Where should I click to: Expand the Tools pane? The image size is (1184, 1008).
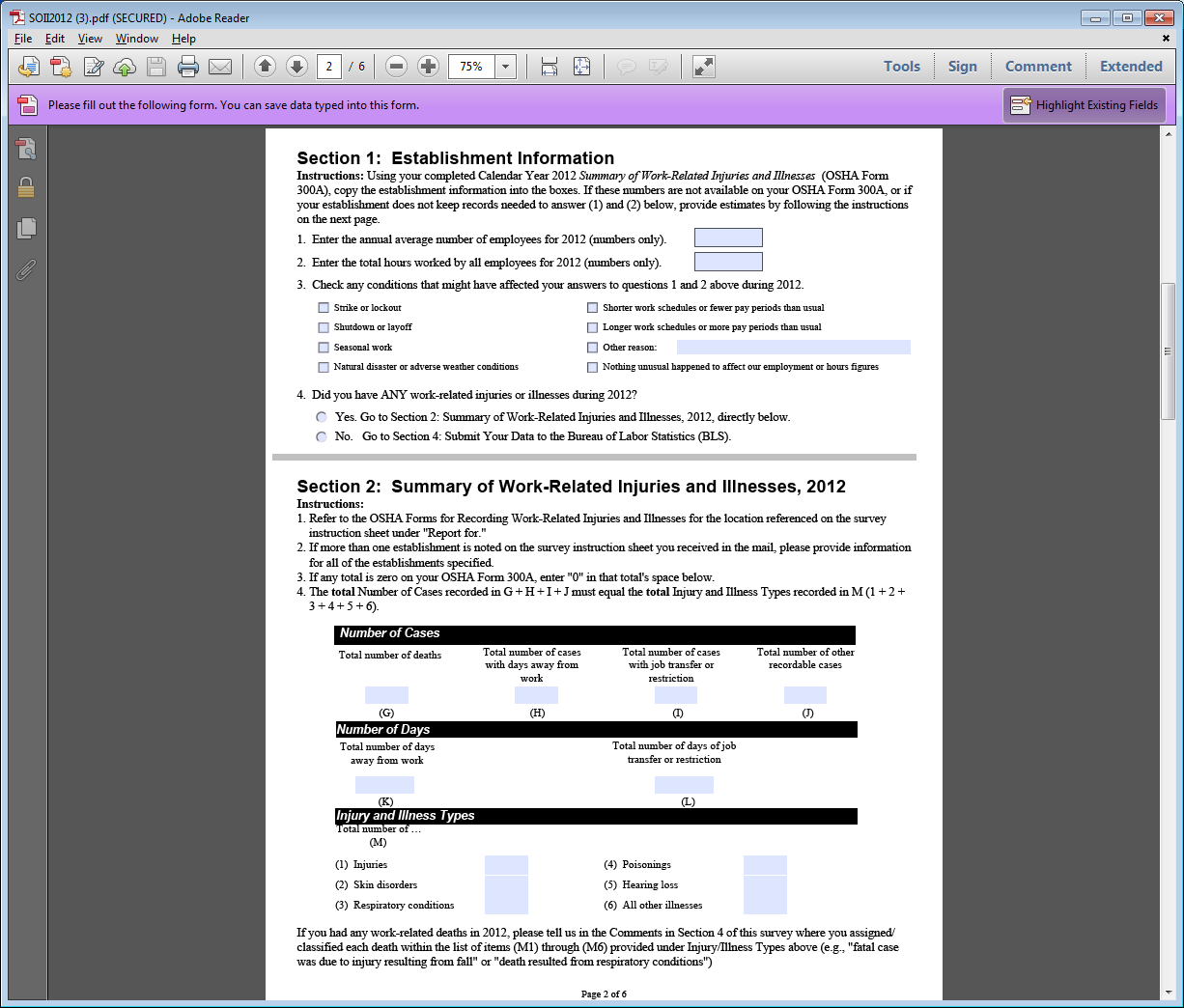[901, 67]
